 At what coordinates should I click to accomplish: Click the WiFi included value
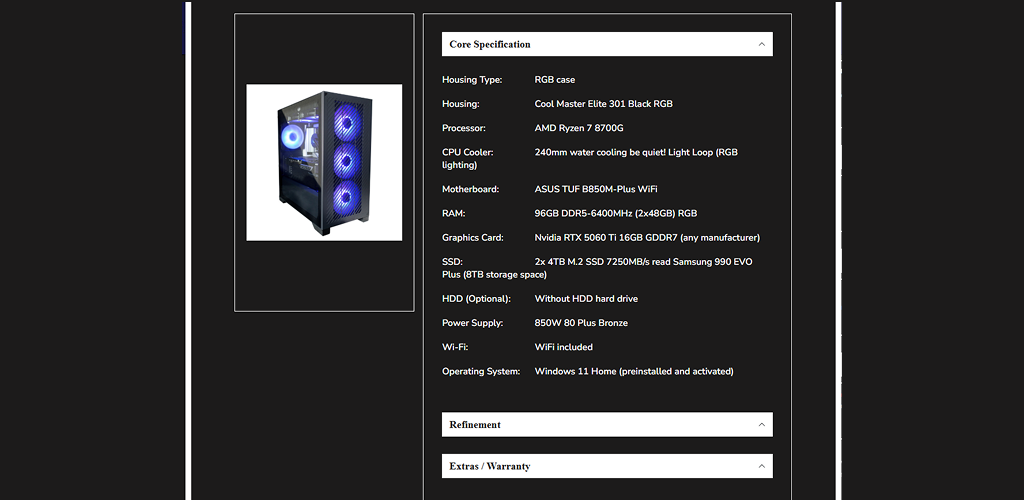point(563,347)
